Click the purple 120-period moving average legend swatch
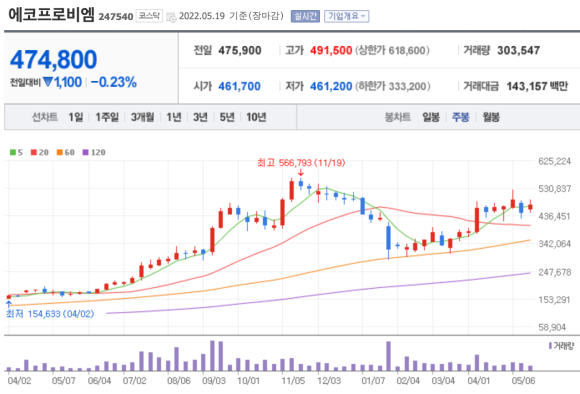Screen dimensions: 580x394 tap(85, 152)
